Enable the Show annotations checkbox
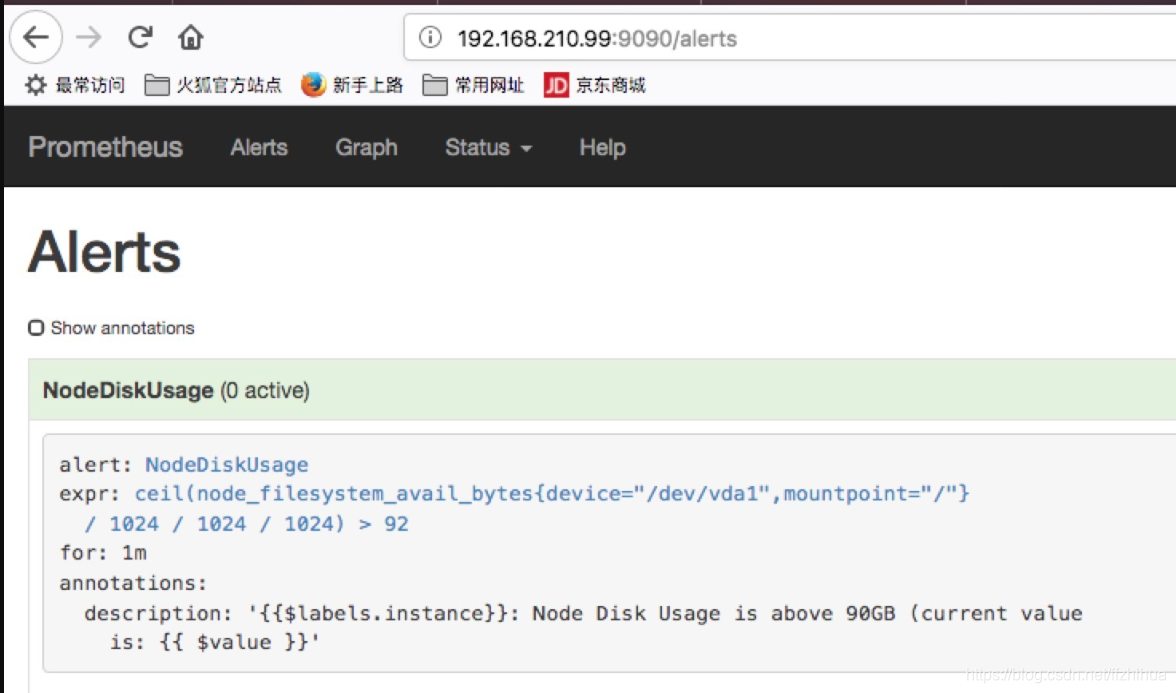The image size is (1176, 693). click(36, 328)
